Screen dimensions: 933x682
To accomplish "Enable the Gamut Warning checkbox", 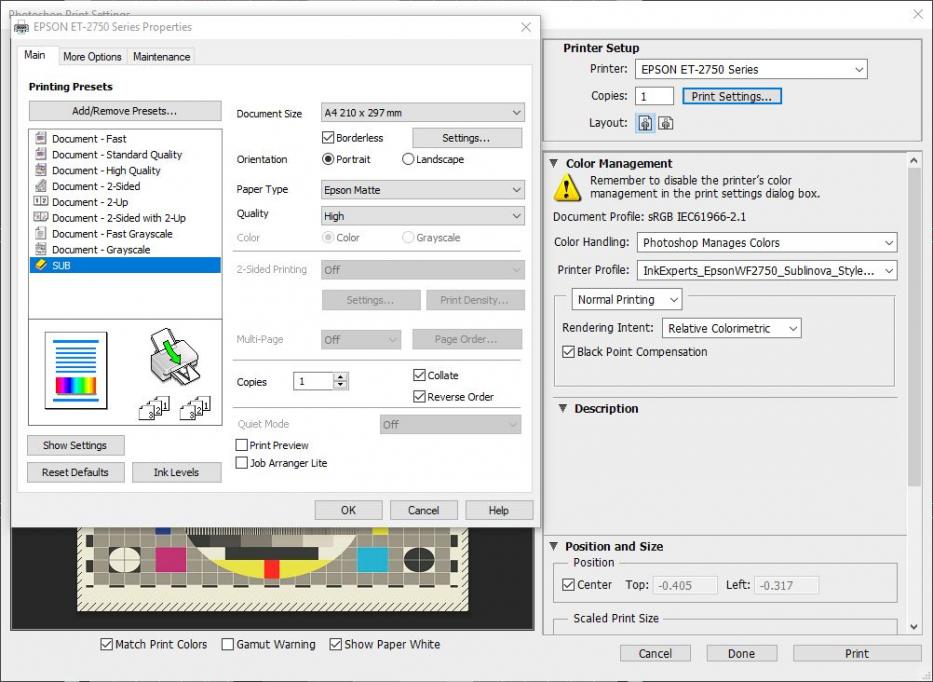I will click(x=227, y=644).
